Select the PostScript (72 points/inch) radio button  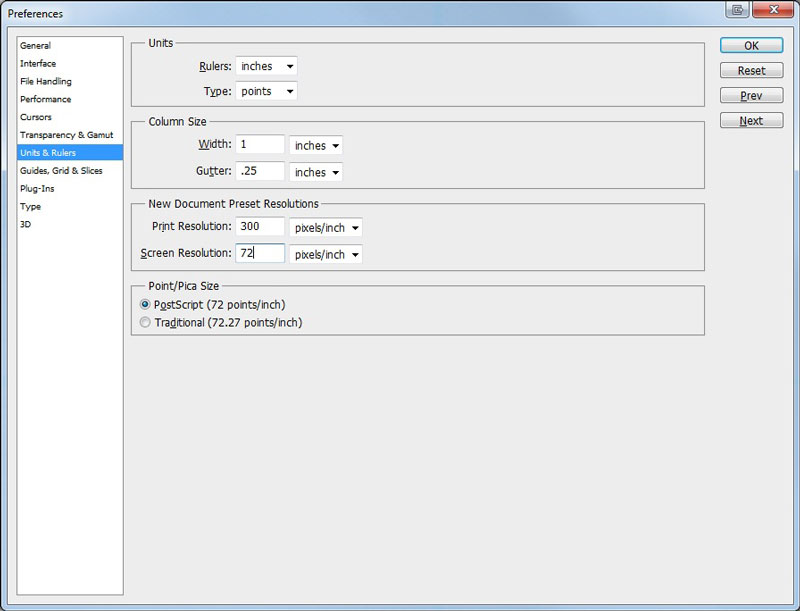click(146, 304)
